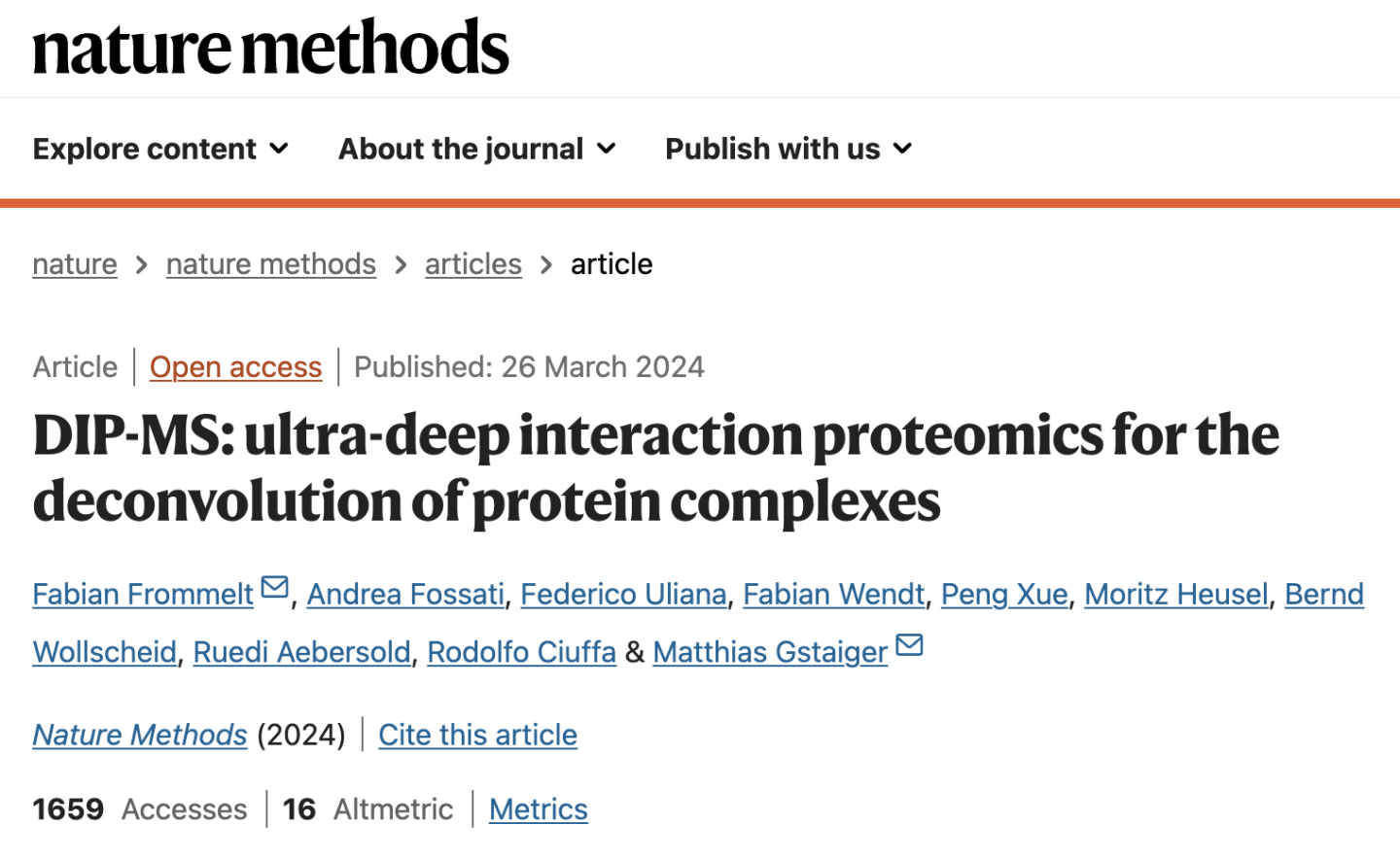Open author profile for Ruedi Aebersold

pyautogui.click(x=301, y=652)
